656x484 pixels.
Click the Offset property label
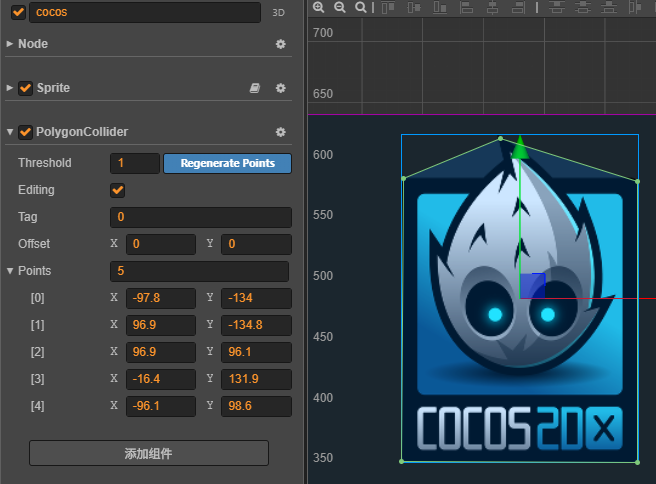[34, 244]
